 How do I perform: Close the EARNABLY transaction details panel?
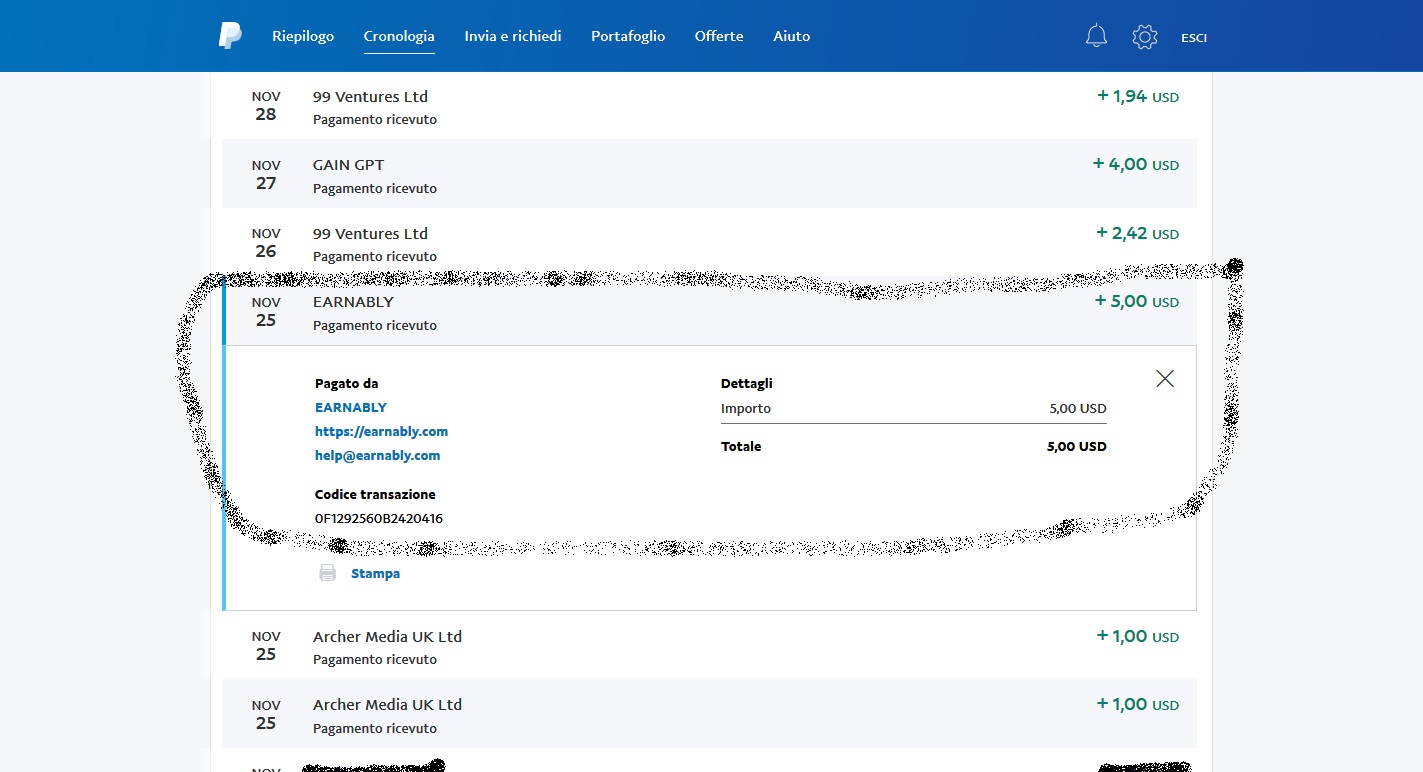tap(1165, 378)
